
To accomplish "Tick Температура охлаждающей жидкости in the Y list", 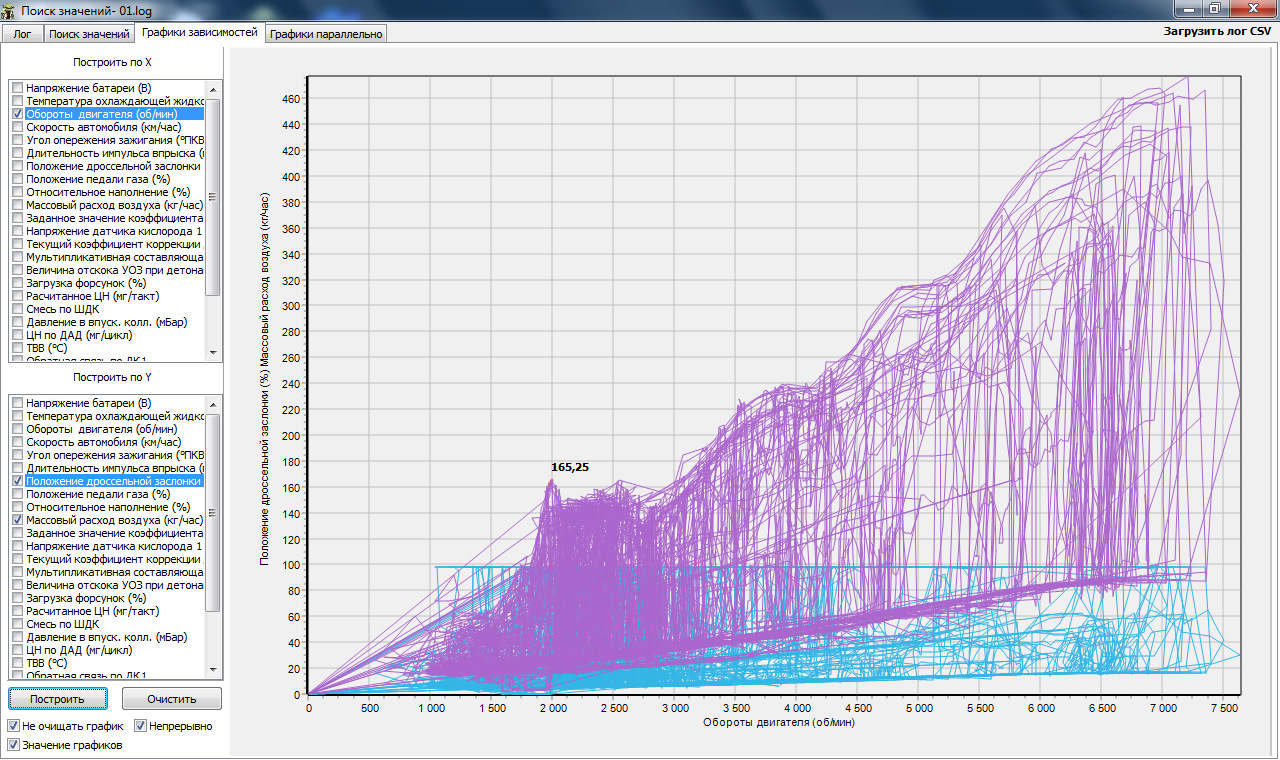I will point(17,416).
